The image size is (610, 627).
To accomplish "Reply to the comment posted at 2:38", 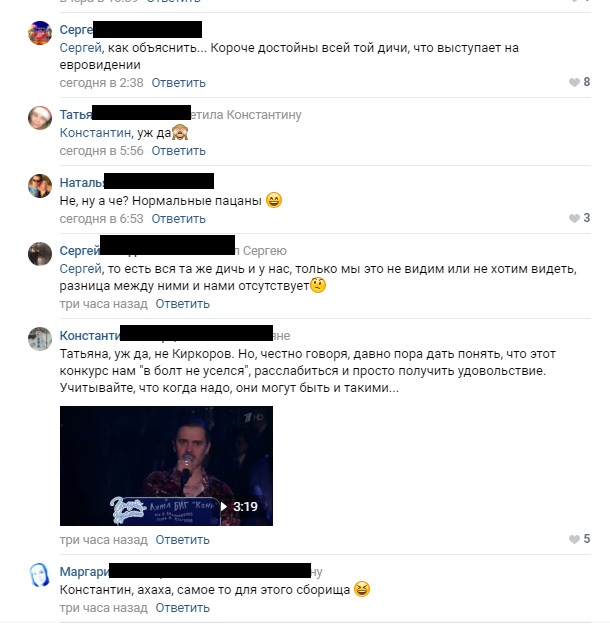I will click(x=178, y=83).
